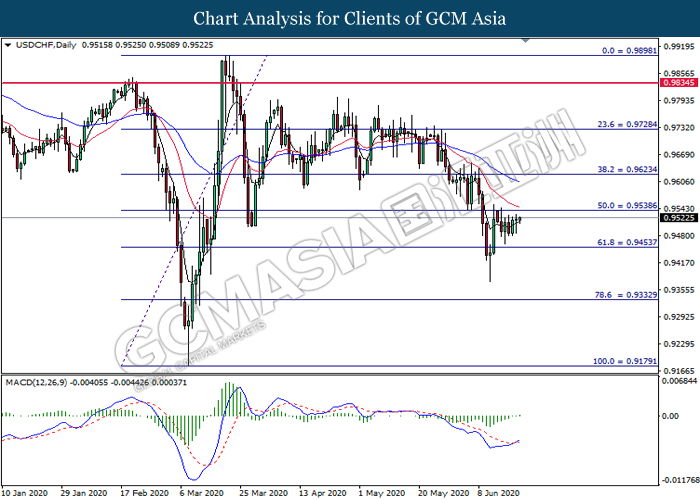Click the Fibonacci label 100.0 = 0.91791

point(625,361)
